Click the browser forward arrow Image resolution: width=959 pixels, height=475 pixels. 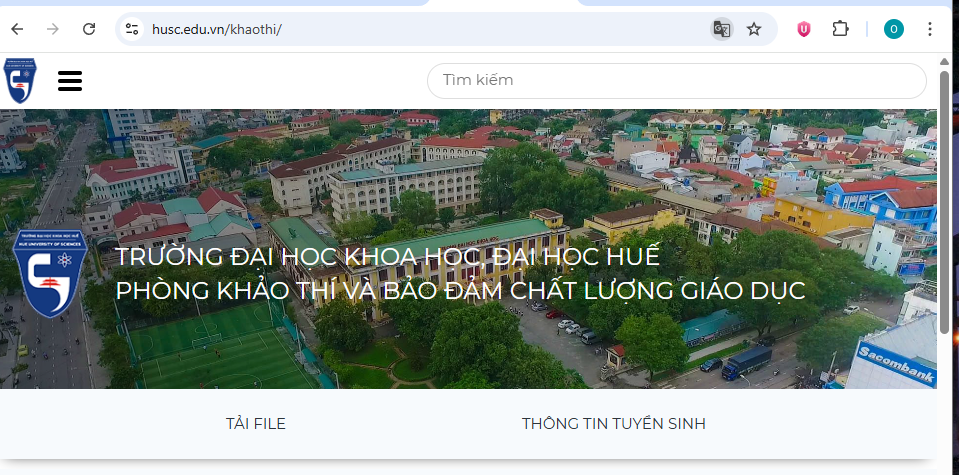coord(53,29)
